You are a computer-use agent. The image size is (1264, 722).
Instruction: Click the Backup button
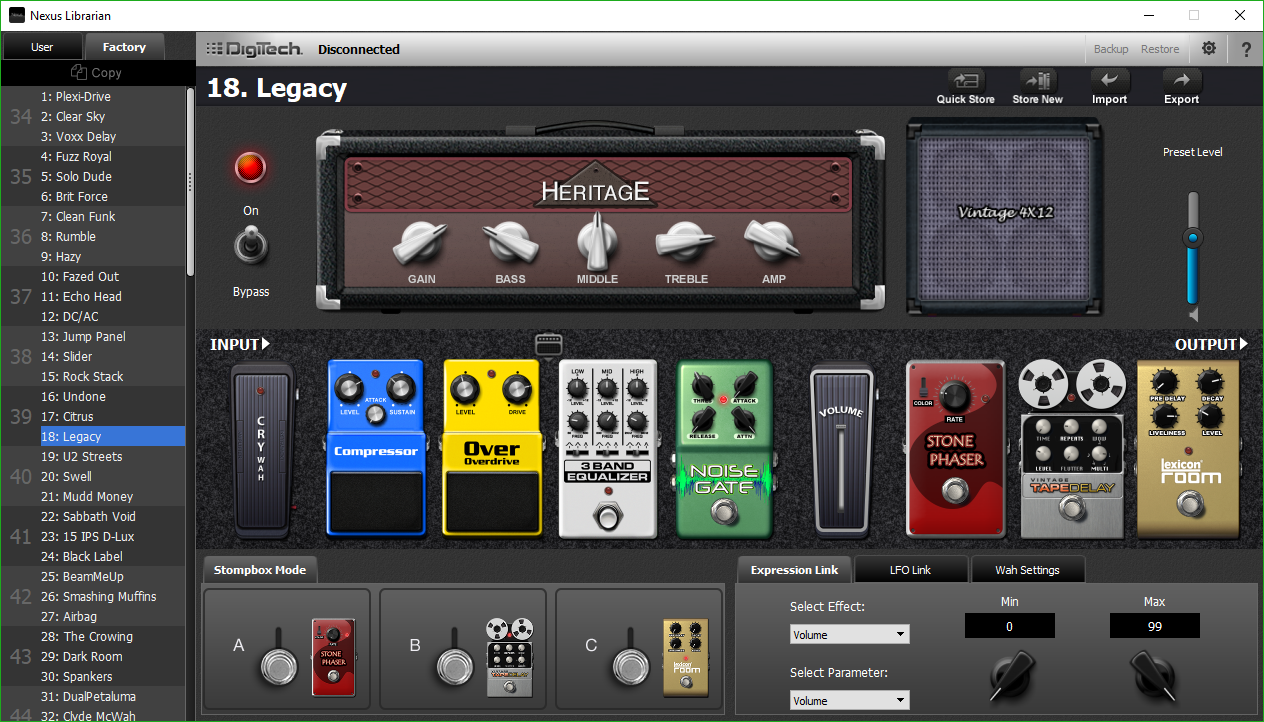(x=1111, y=49)
